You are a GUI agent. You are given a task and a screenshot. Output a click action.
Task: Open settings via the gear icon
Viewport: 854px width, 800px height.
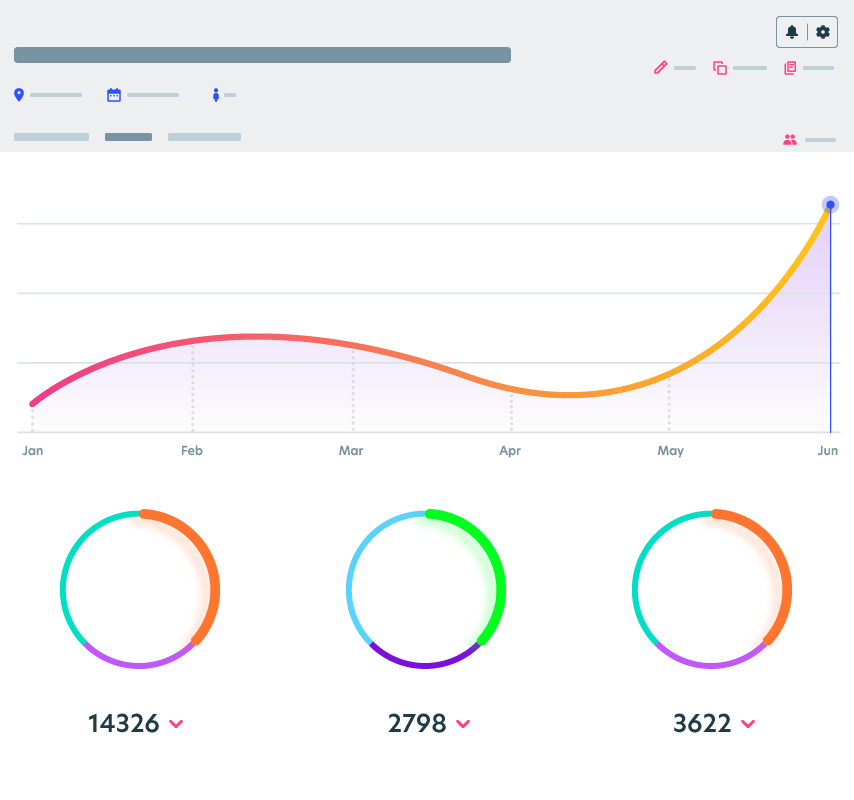point(822,32)
